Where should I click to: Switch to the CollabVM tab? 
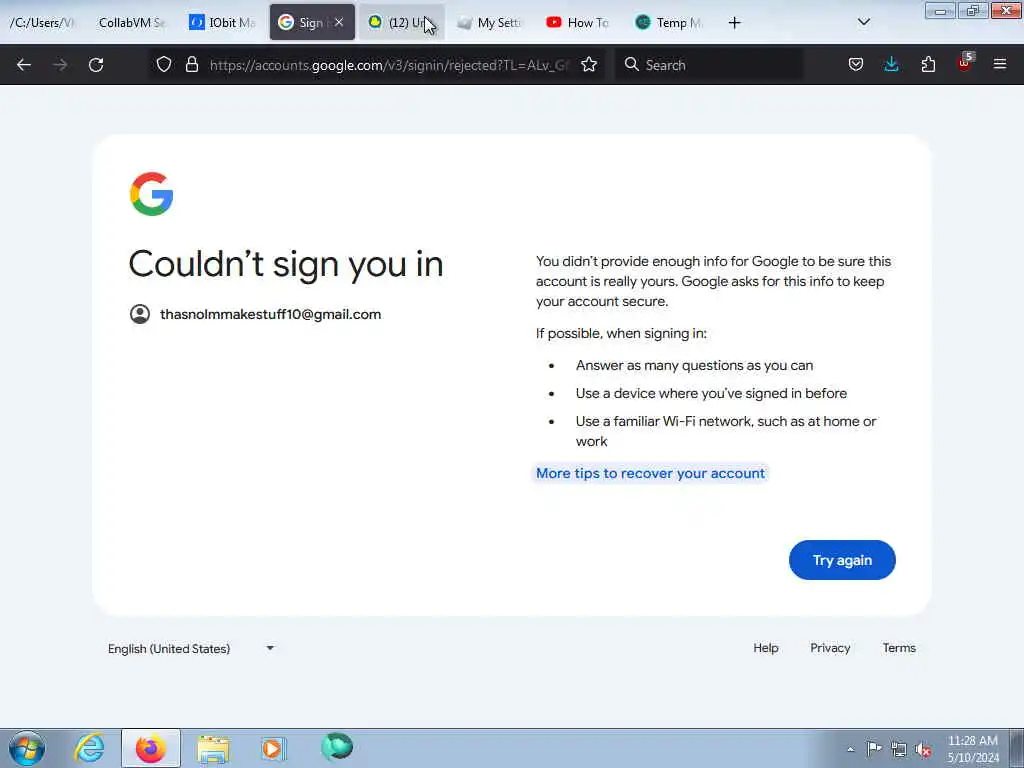(133, 22)
